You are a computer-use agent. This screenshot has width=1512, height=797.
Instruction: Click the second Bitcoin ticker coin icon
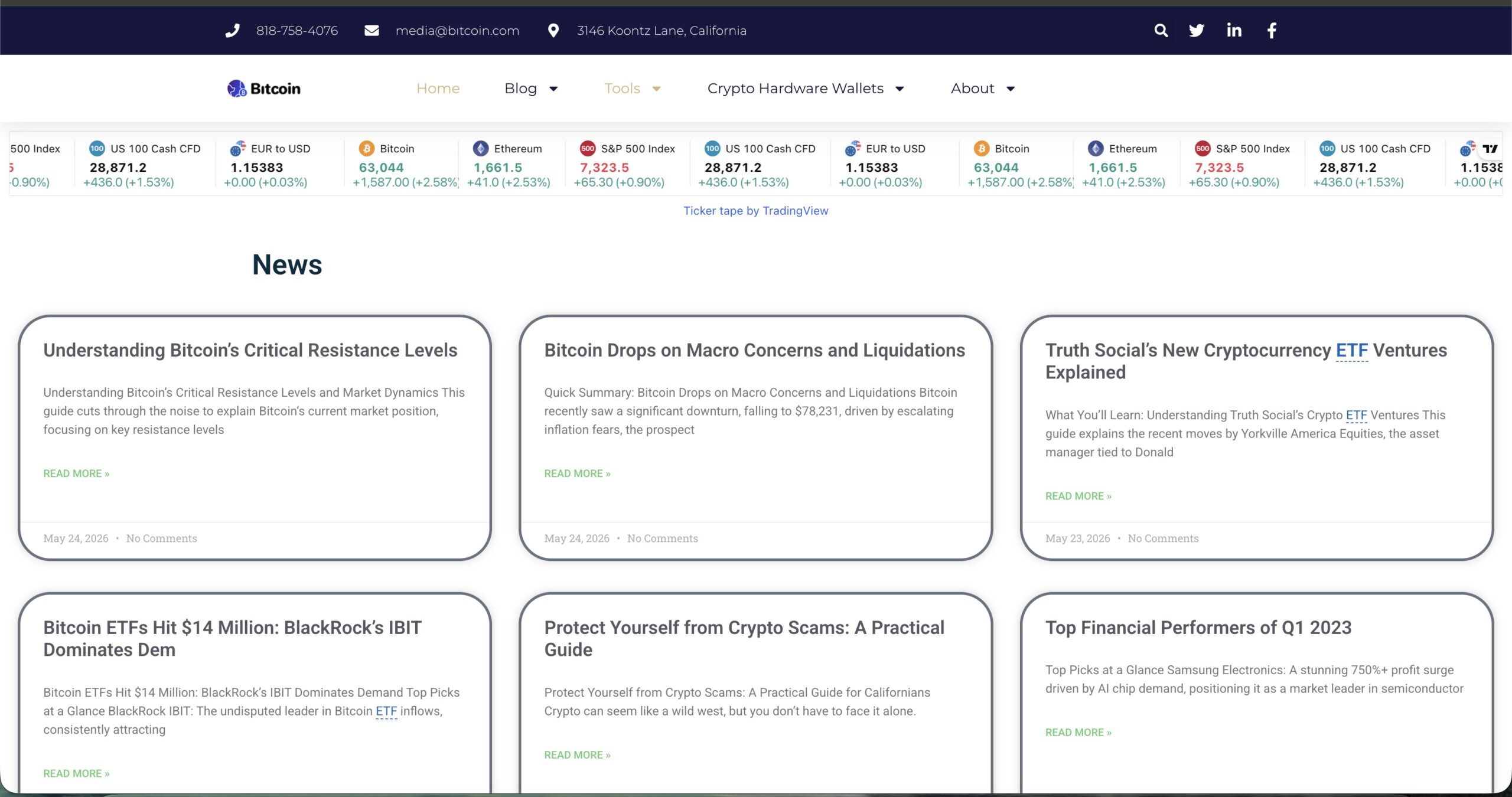(982, 149)
